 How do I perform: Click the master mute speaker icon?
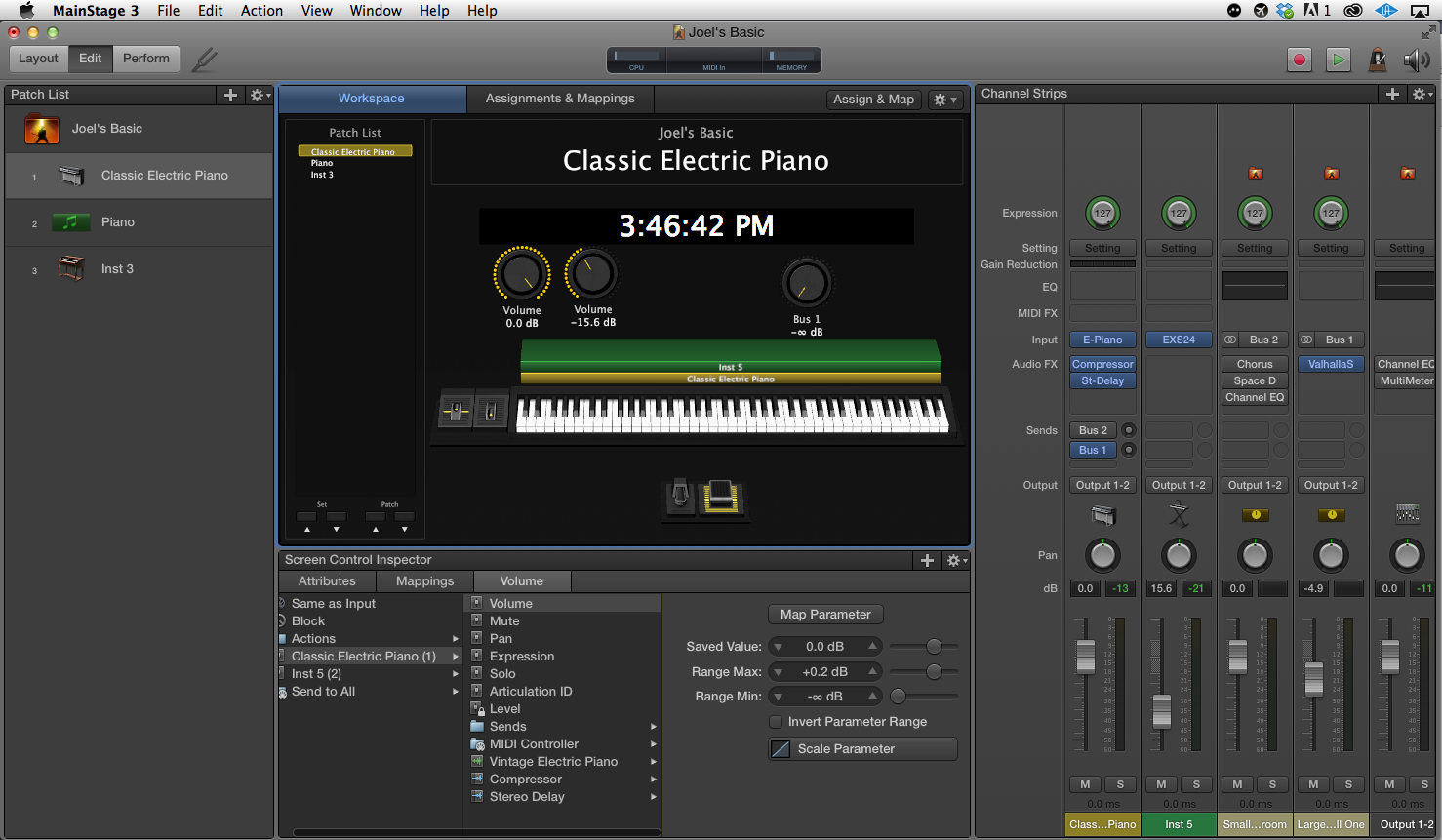(x=1416, y=60)
